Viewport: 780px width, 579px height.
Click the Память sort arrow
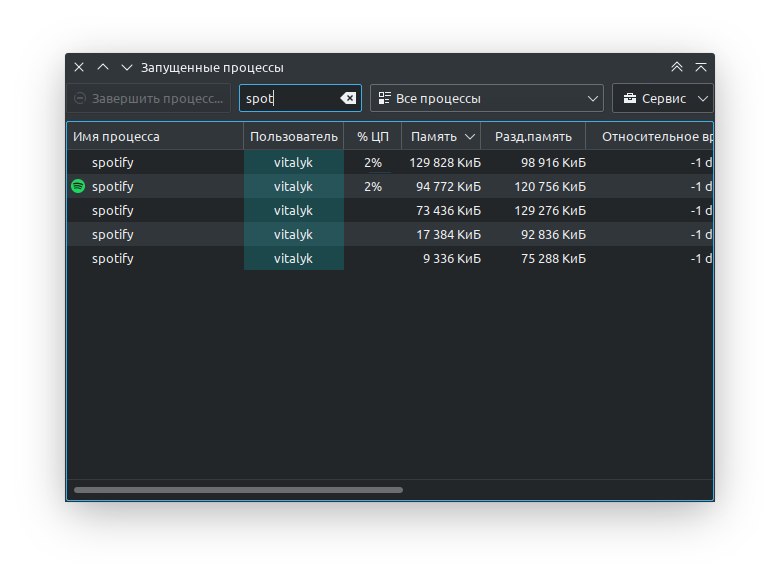click(470, 137)
